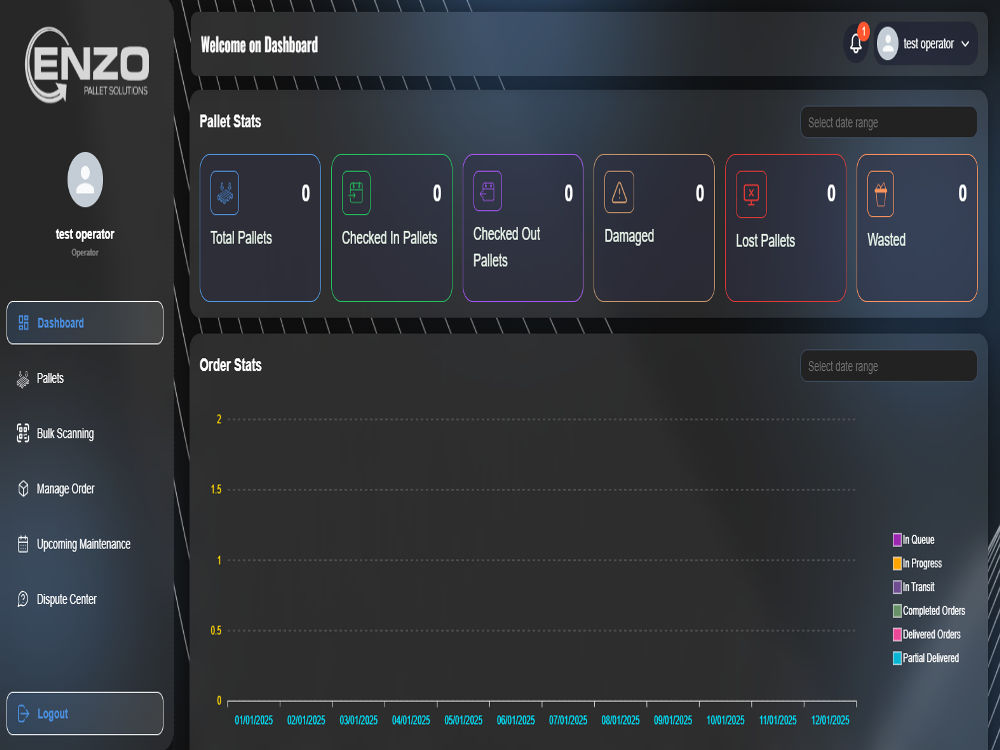The width and height of the screenshot is (1000, 750).
Task: Click the Bulk Scanning QR icon
Action: click(23, 434)
